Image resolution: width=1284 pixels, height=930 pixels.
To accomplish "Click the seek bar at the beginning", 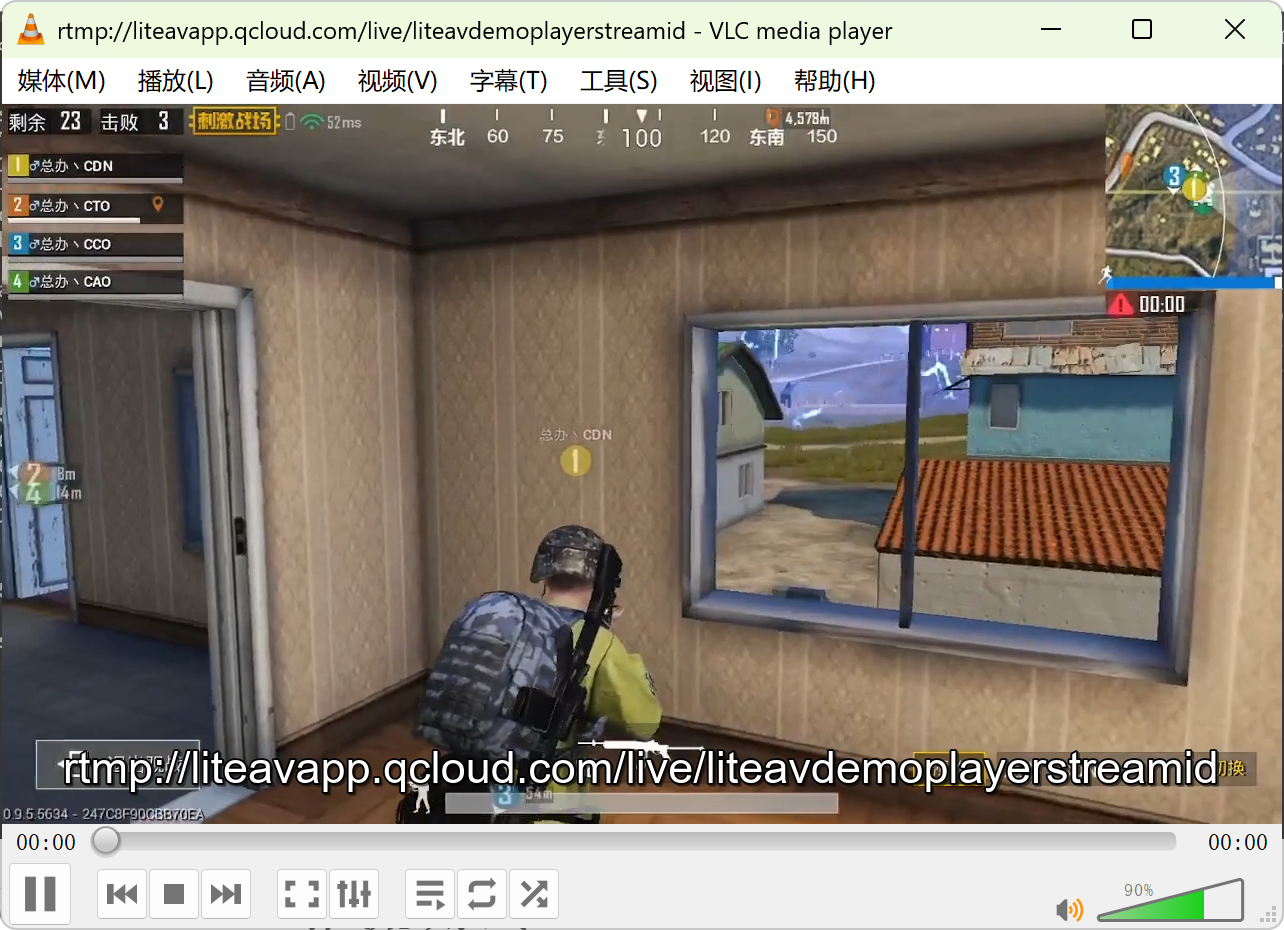I will (106, 842).
